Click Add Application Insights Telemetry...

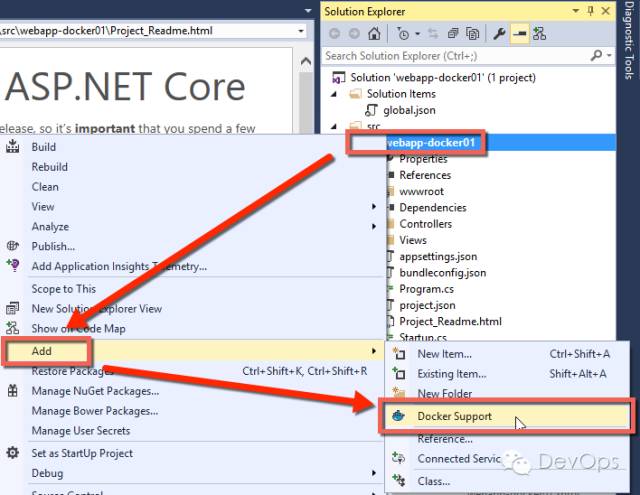click(x=119, y=266)
